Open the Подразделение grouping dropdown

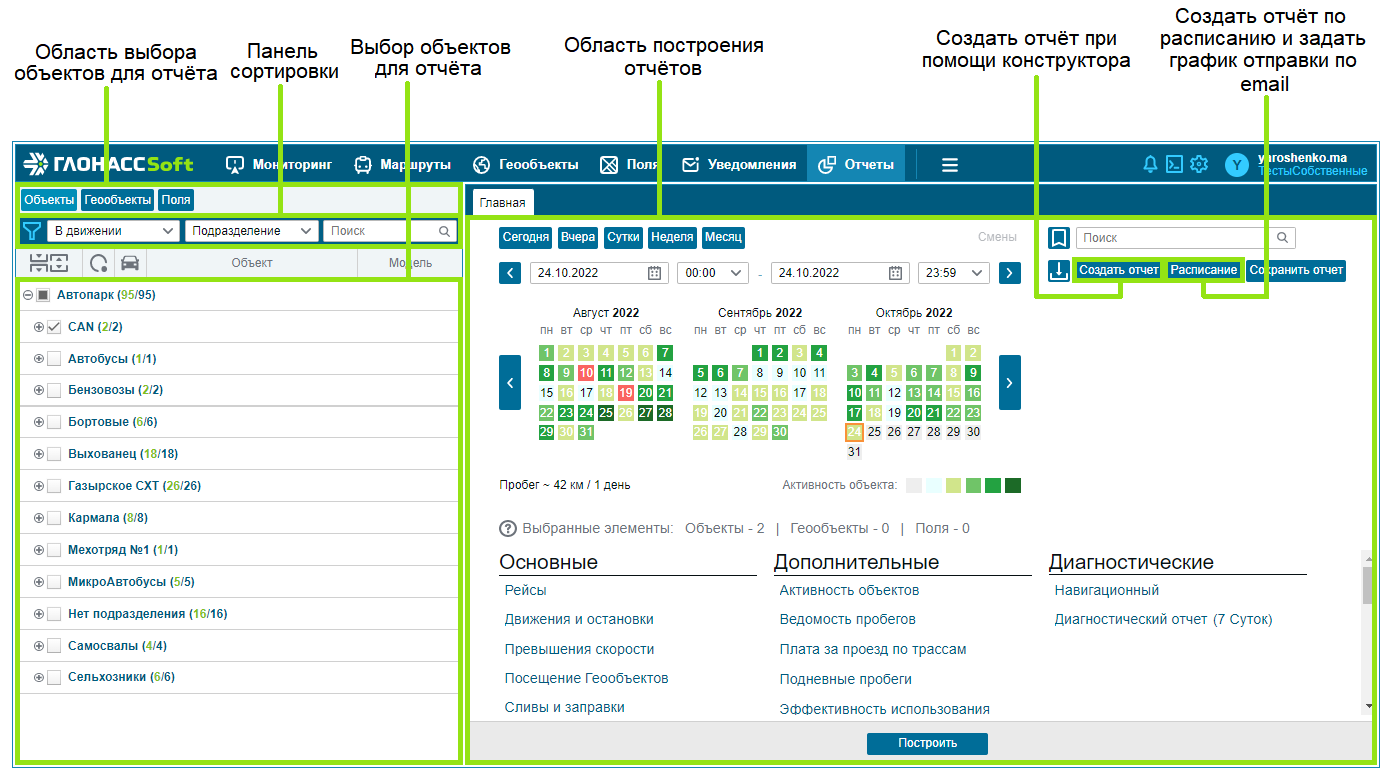(252, 231)
